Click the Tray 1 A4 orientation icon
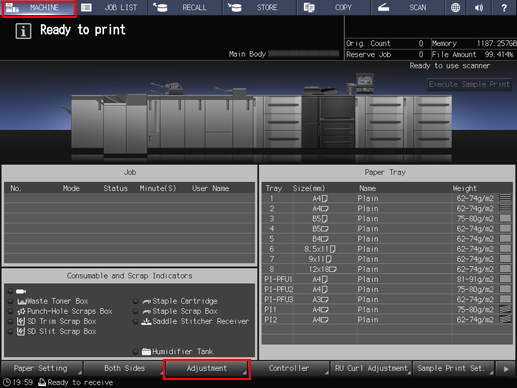The image size is (517, 388). click(325, 199)
